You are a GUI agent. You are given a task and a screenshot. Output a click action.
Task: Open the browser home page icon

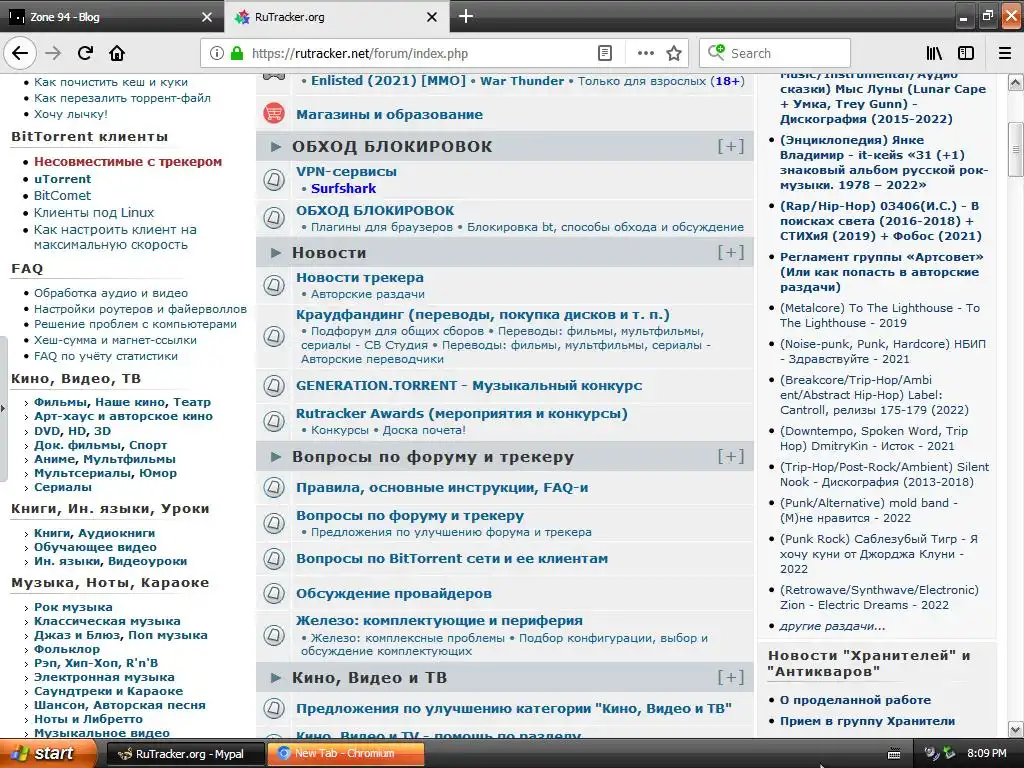coord(117,53)
